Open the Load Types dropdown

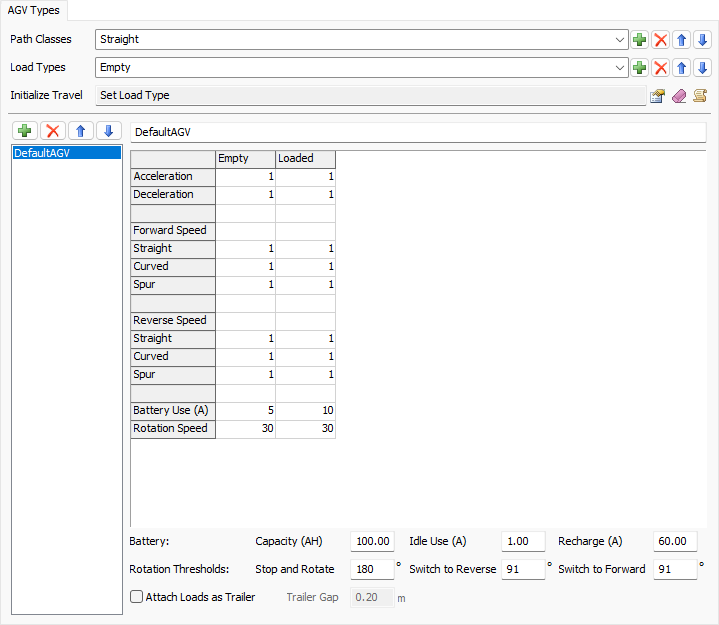tap(620, 68)
